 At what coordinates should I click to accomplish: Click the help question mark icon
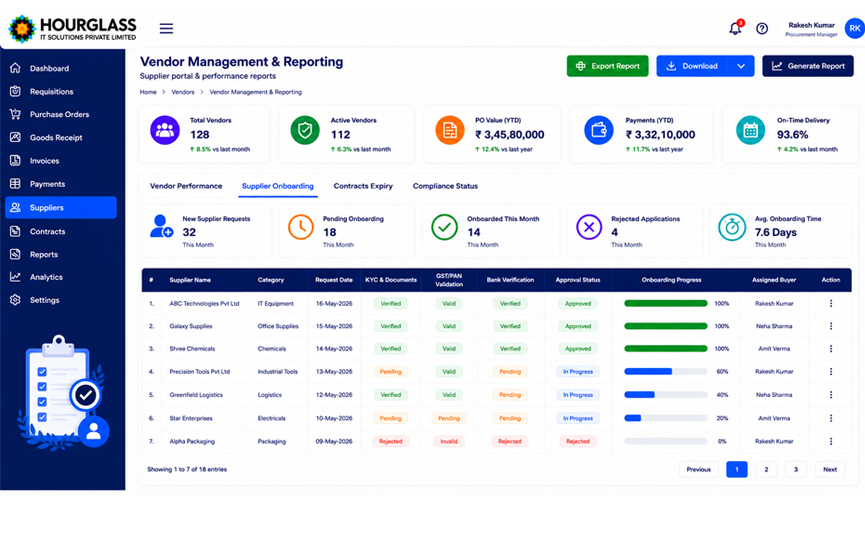pos(762,28)
